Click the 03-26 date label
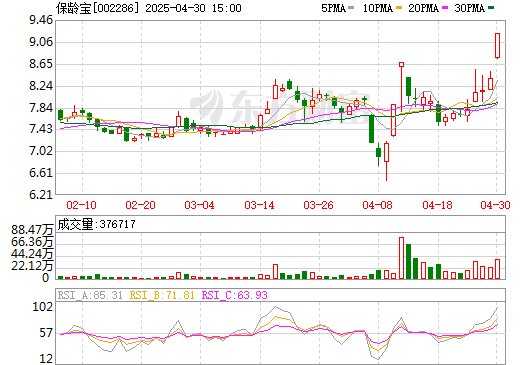The width and height of the screenshot is (520, 365). click(318, 205)
